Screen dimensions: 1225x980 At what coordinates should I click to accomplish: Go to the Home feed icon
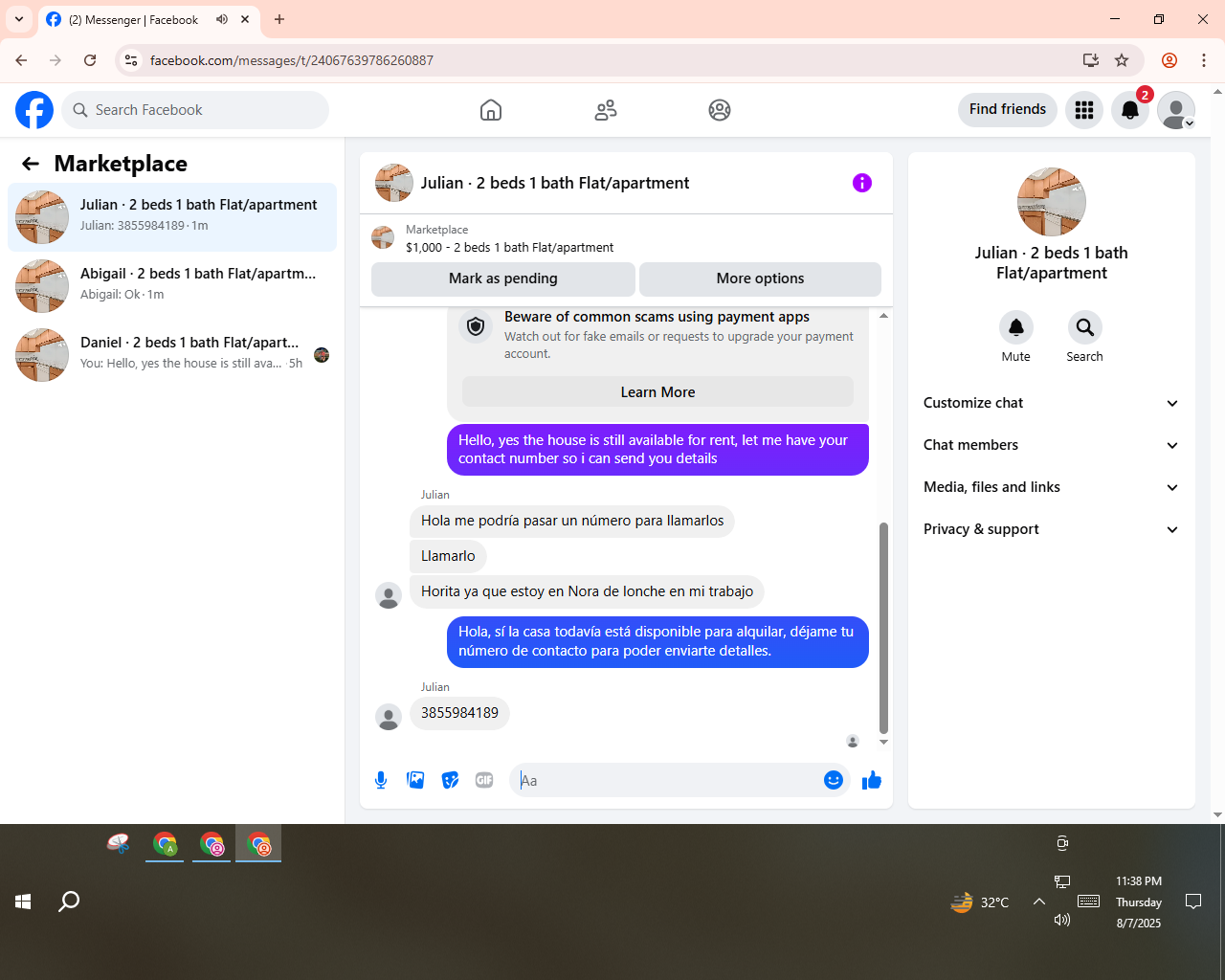491,110
